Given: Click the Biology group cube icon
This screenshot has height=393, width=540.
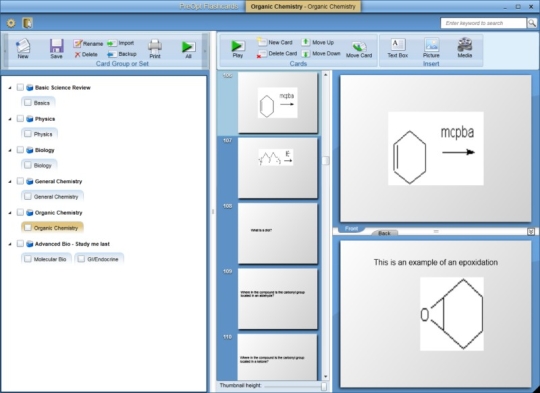Looking at the screenshot, I should tap(30, 150).
